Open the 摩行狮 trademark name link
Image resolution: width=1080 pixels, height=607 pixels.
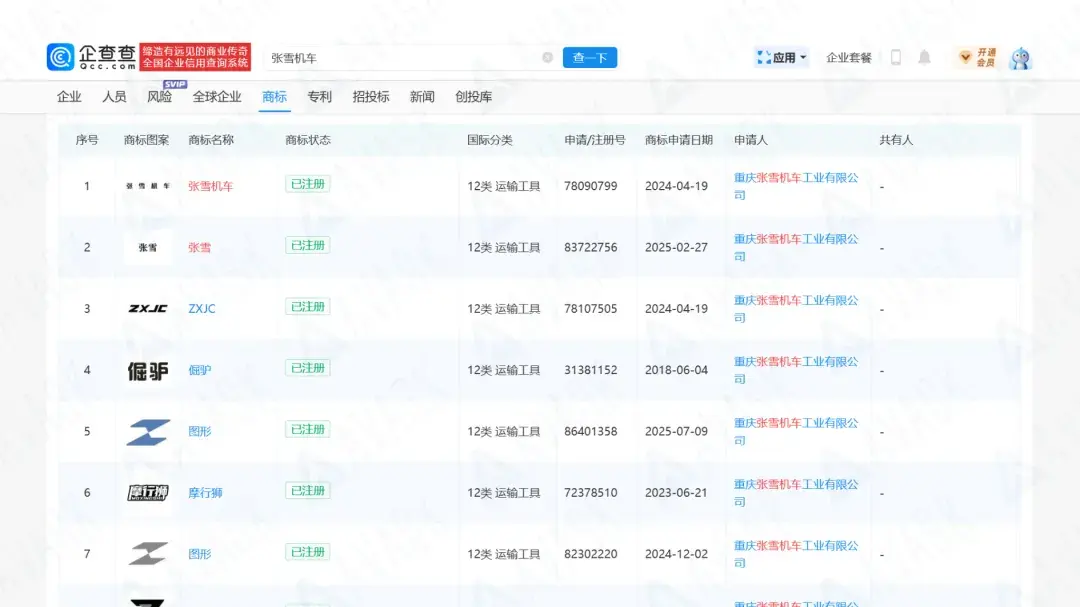pyautogui.click(x=205, y=493)
